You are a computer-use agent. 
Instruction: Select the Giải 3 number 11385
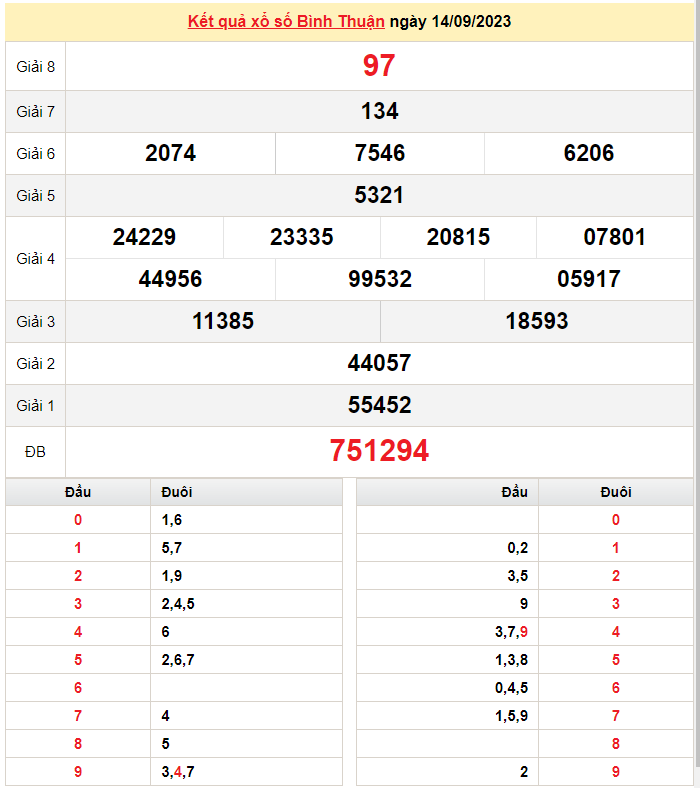[223, 321]
